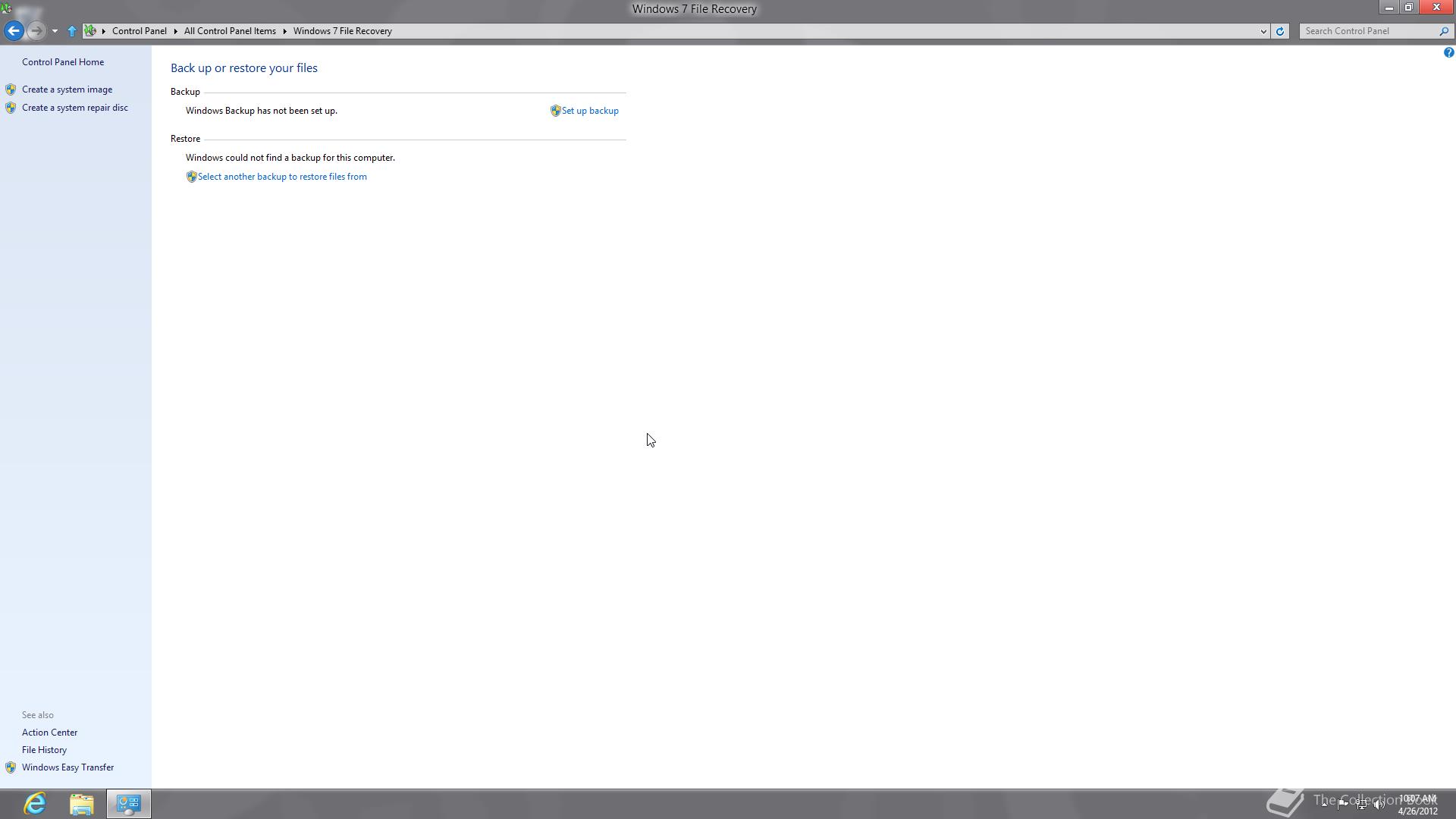Select another backup to restore files from

coord(282,177)
